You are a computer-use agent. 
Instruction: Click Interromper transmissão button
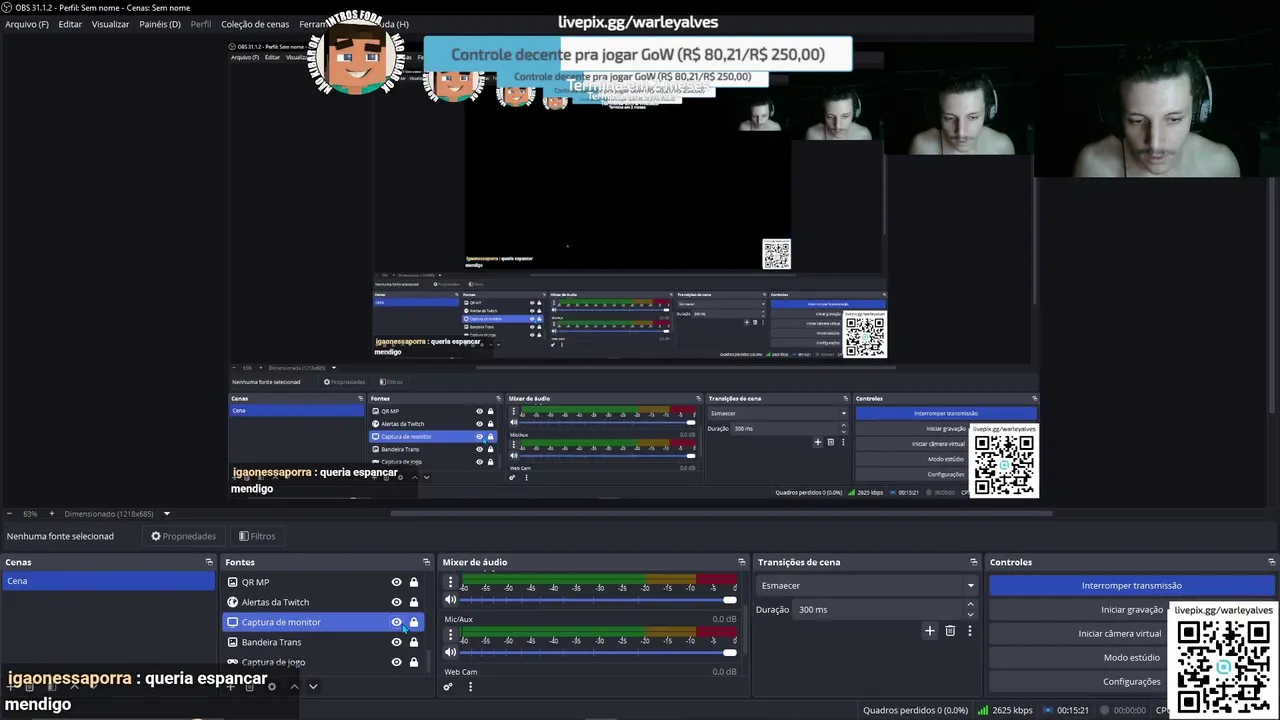[x=1132, y=586]
